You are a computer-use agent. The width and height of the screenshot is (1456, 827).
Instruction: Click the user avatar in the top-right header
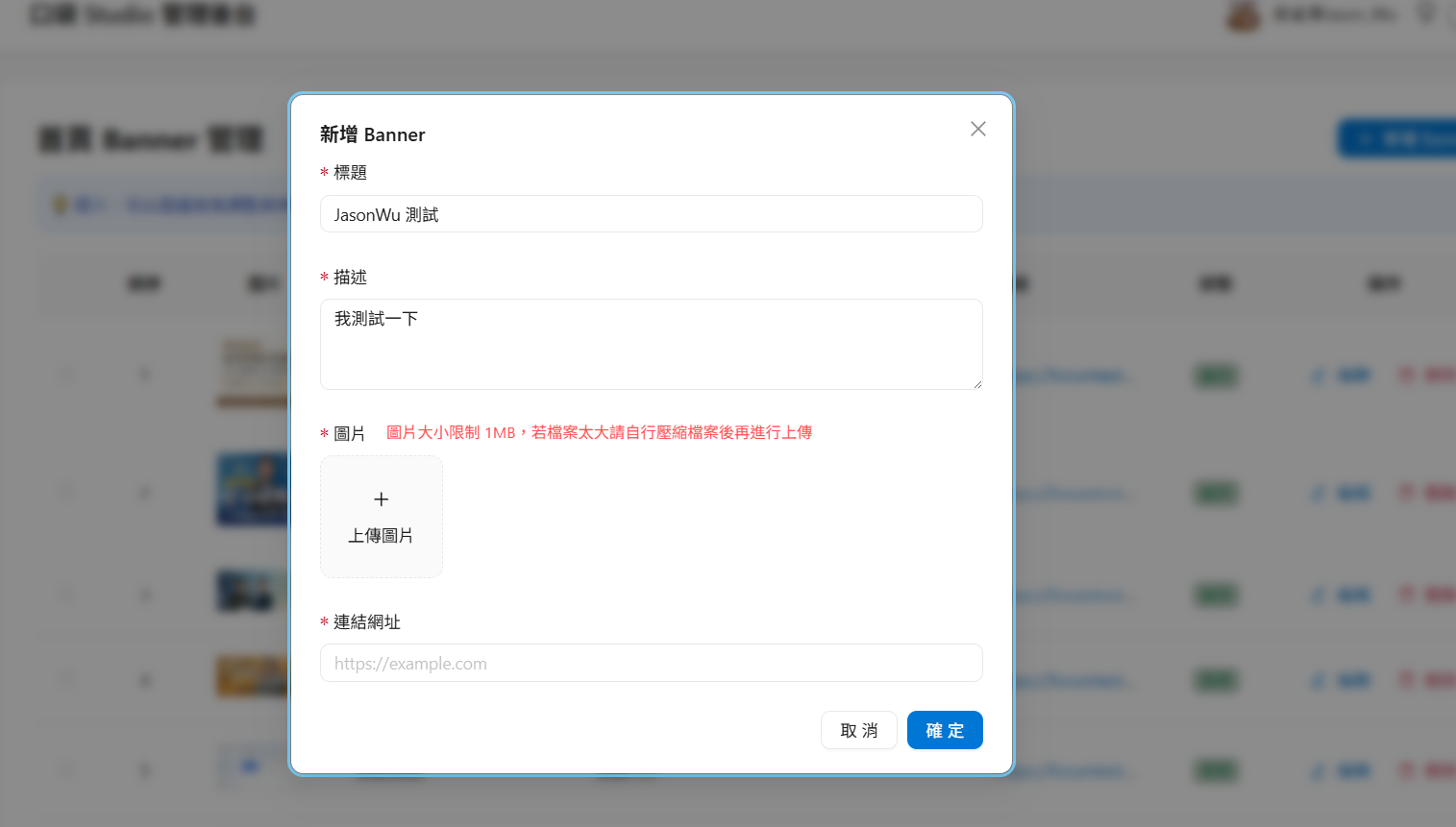(1243, 14)
